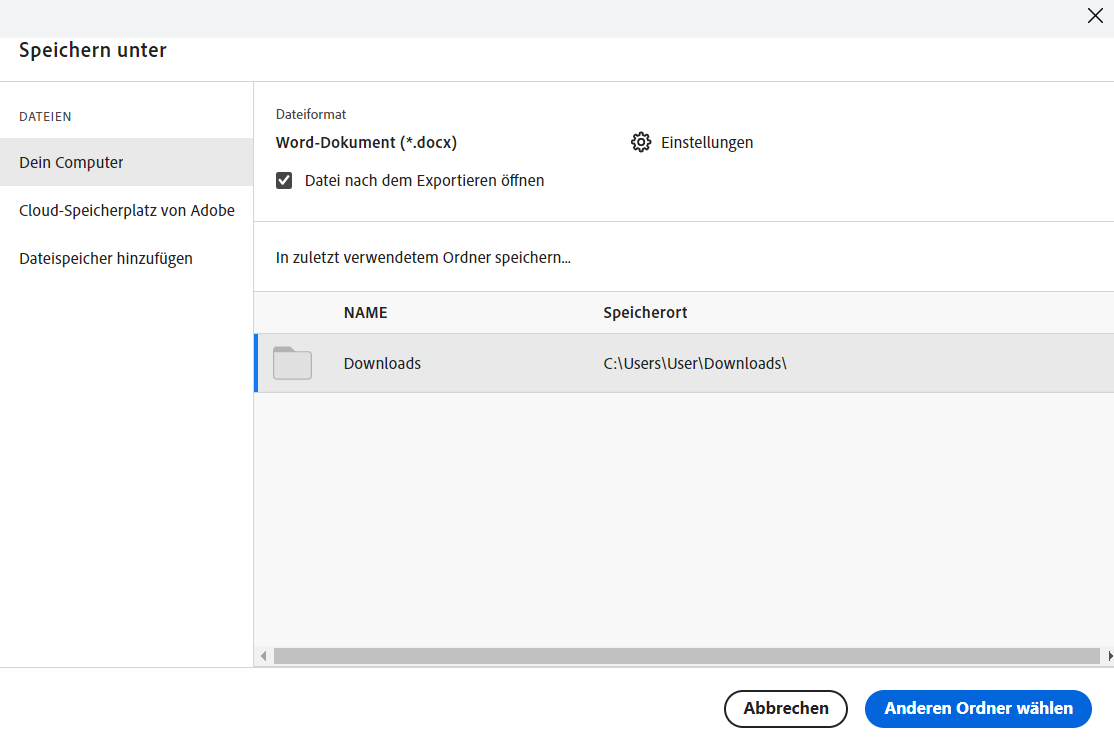
Task: Click the left scroll arrow icon
Action: 263,656
